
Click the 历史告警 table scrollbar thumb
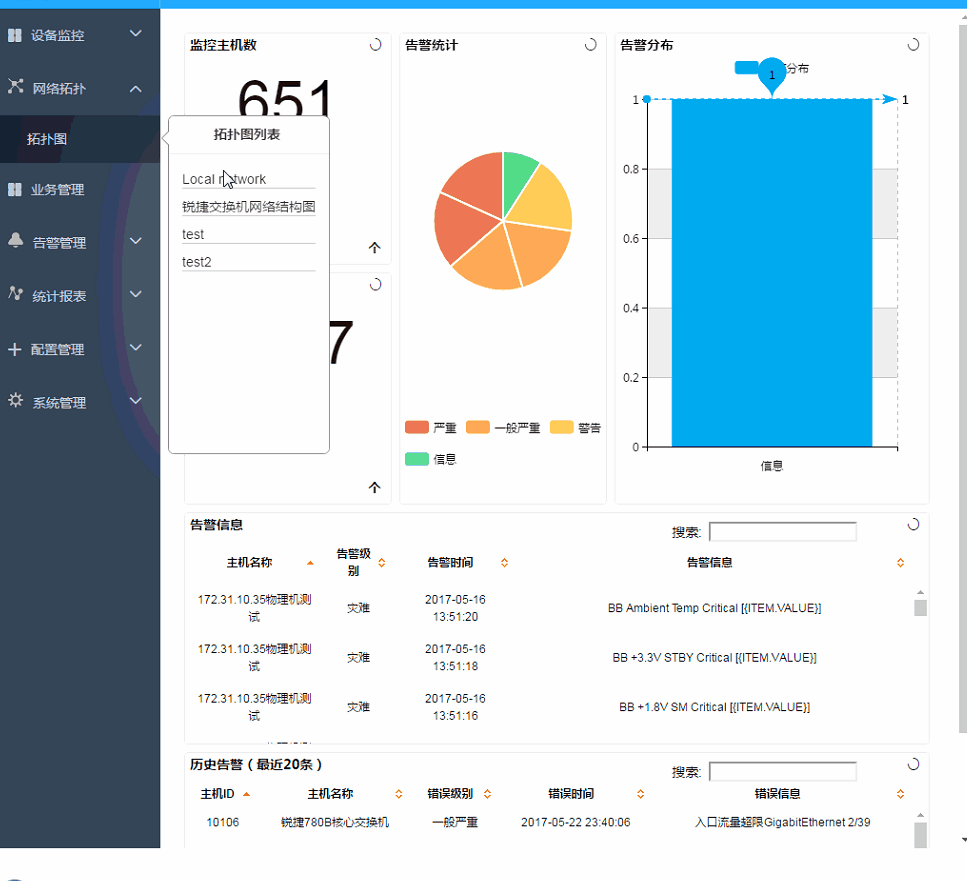[x=920, y=835]
